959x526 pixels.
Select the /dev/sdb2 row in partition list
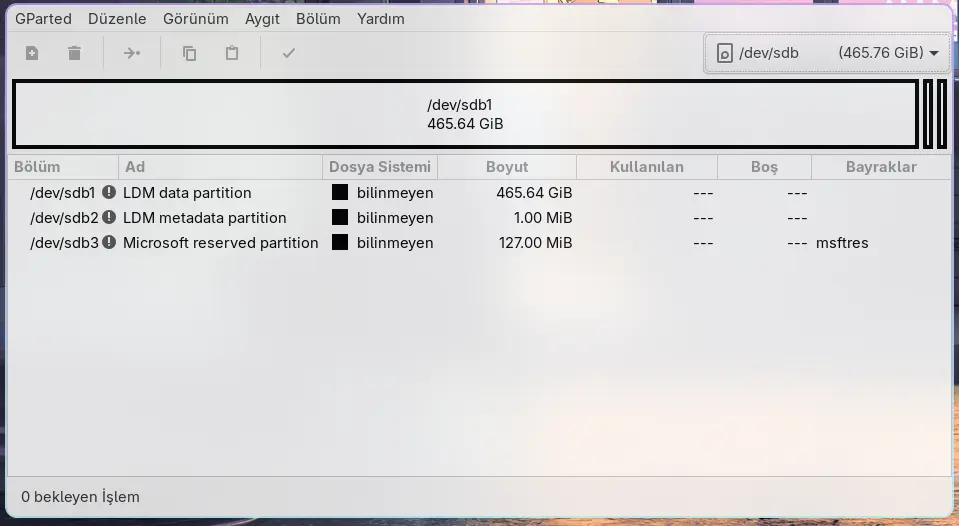480,218
